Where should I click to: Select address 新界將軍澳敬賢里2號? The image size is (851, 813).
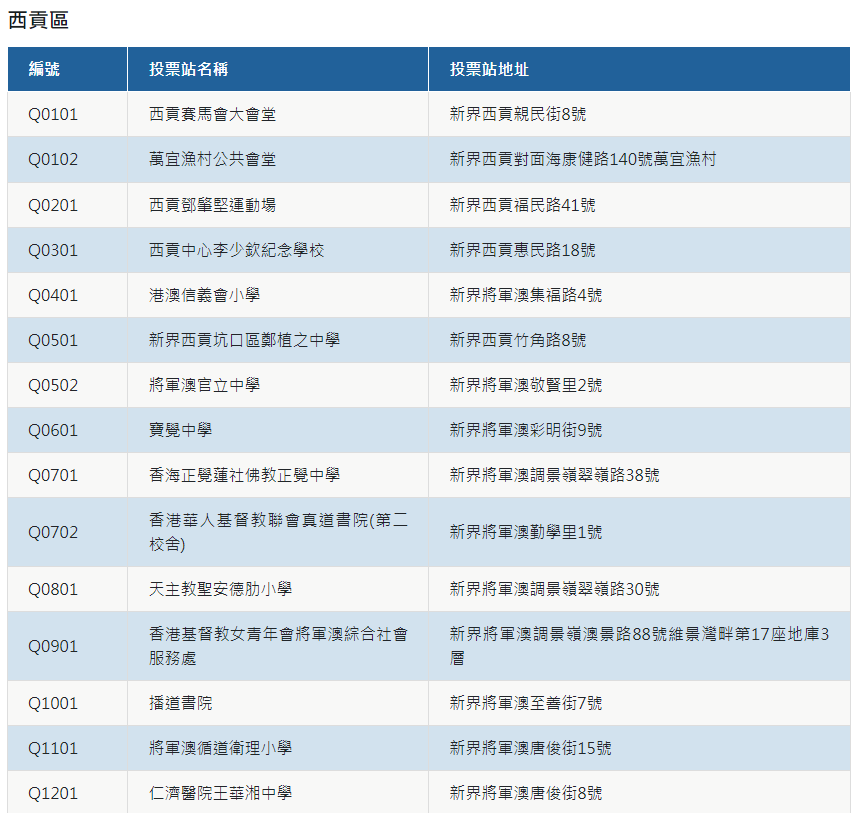526,385
